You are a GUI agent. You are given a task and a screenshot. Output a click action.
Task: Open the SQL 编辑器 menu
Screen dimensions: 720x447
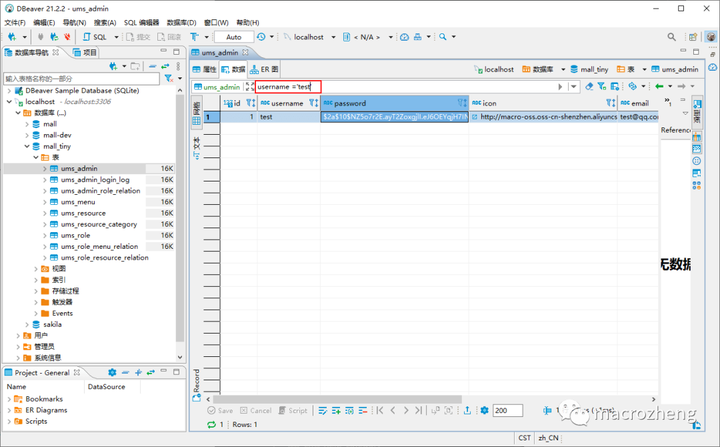point(141,23)
